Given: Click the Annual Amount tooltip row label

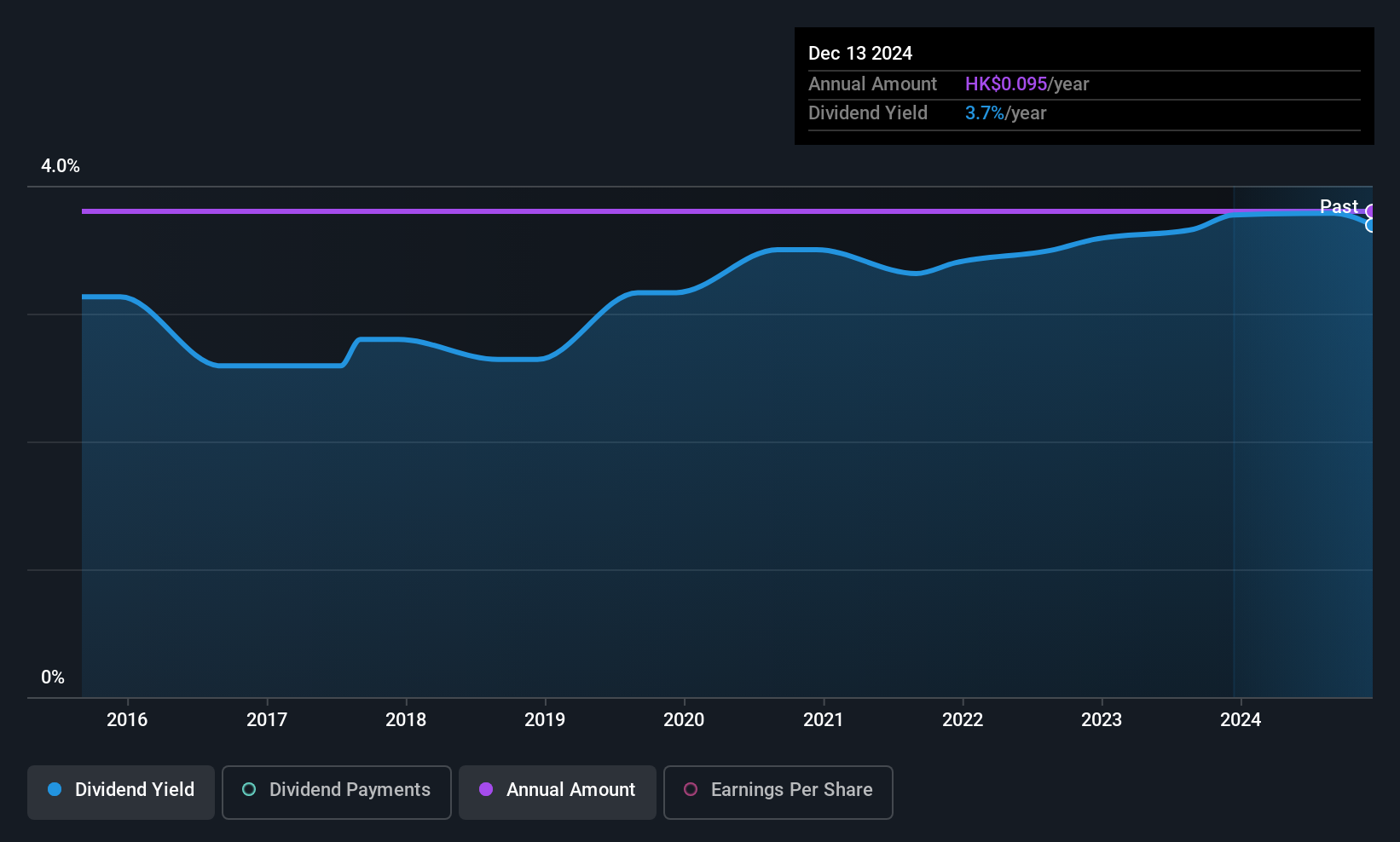Looking at the screenshot, I should tap(872, 84).
